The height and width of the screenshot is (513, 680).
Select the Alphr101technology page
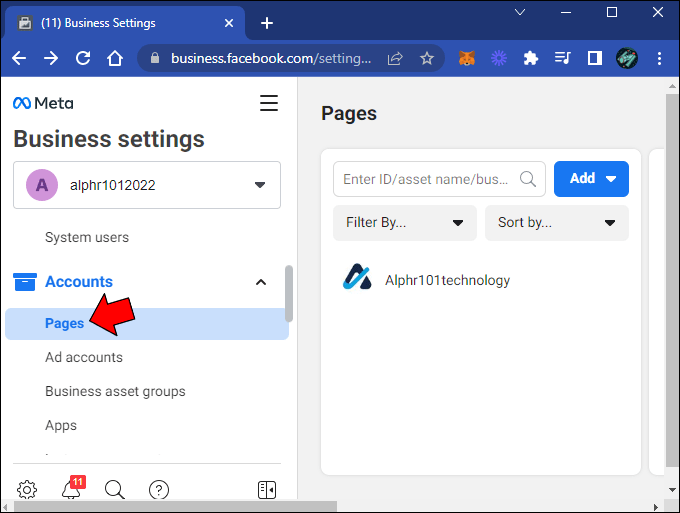coord(448,280)
